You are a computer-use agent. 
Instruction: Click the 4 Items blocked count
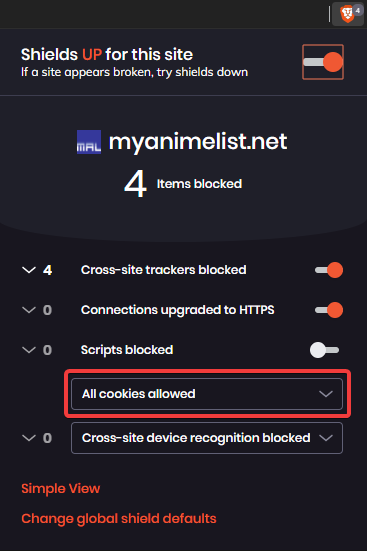pos(183,184)
